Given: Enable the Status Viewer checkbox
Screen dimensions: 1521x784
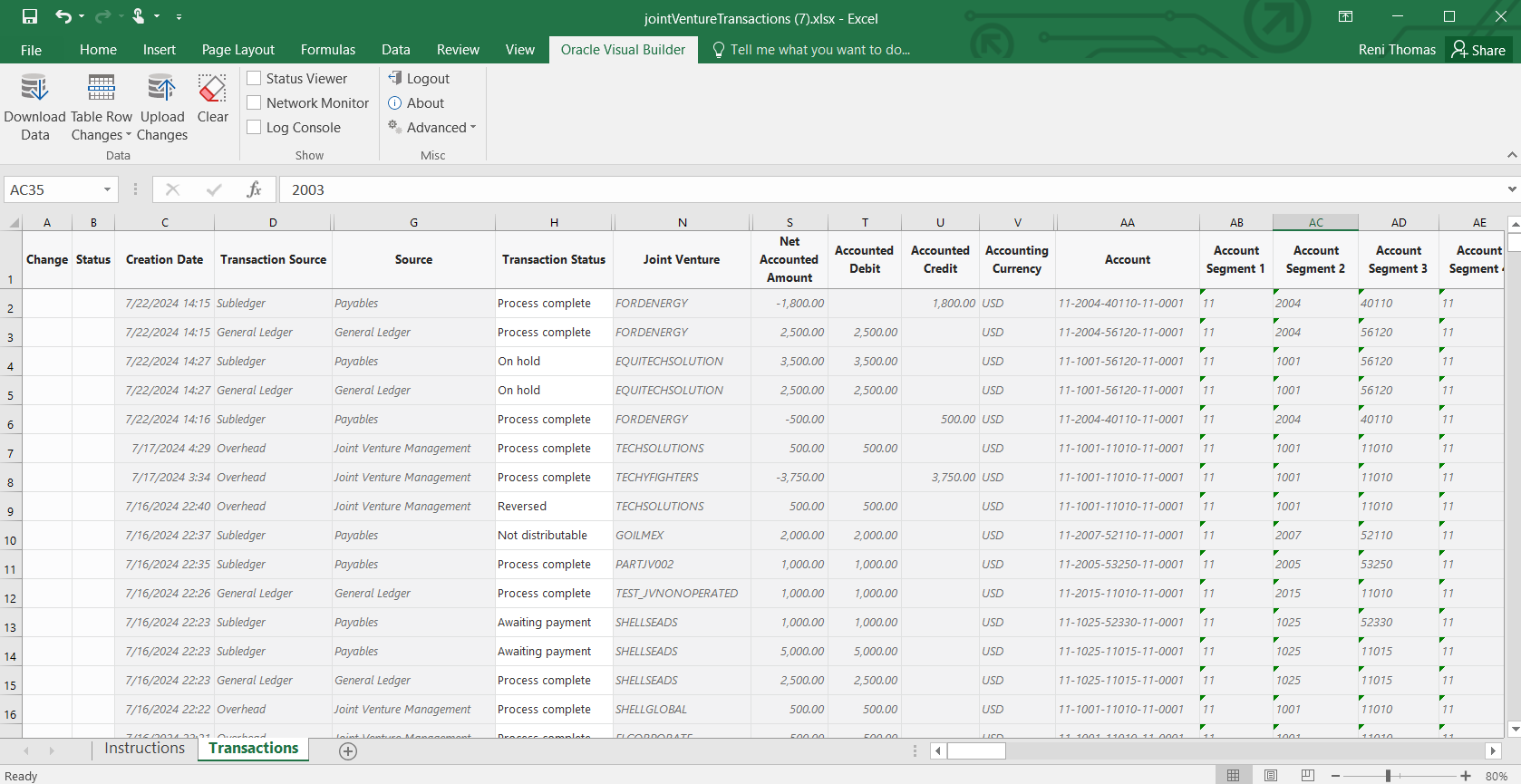Looking at the screenshot, I should [255, 78].
